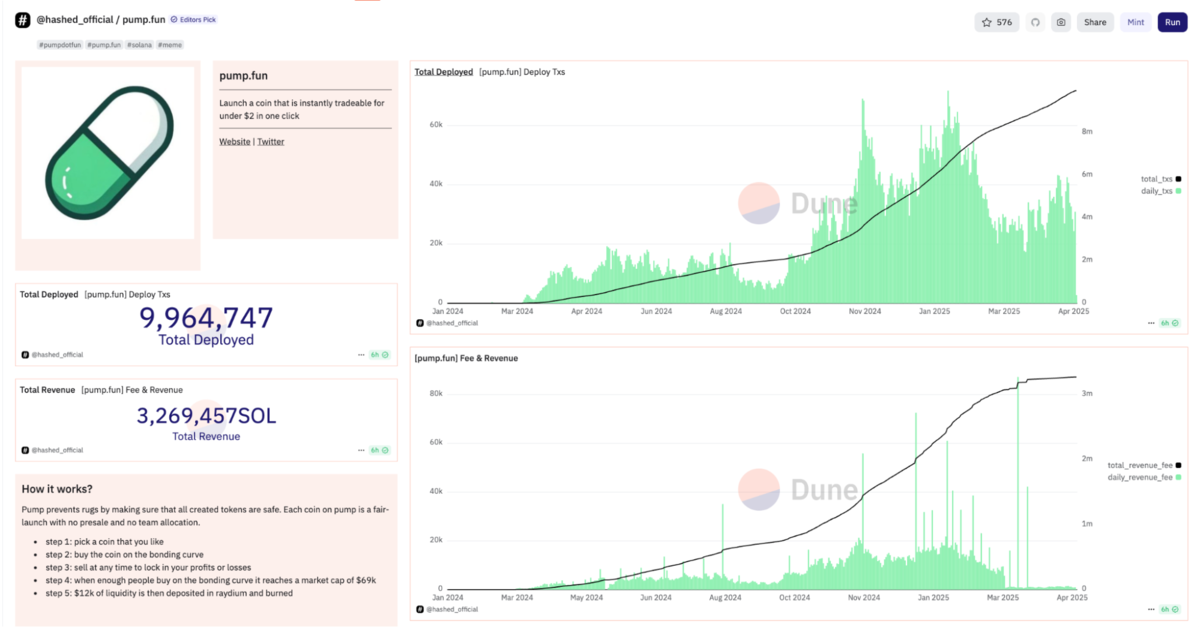Open Total Deployed title on the counter widget
The width and height of the screenshot is (1200, 627).
coord(49,295)
